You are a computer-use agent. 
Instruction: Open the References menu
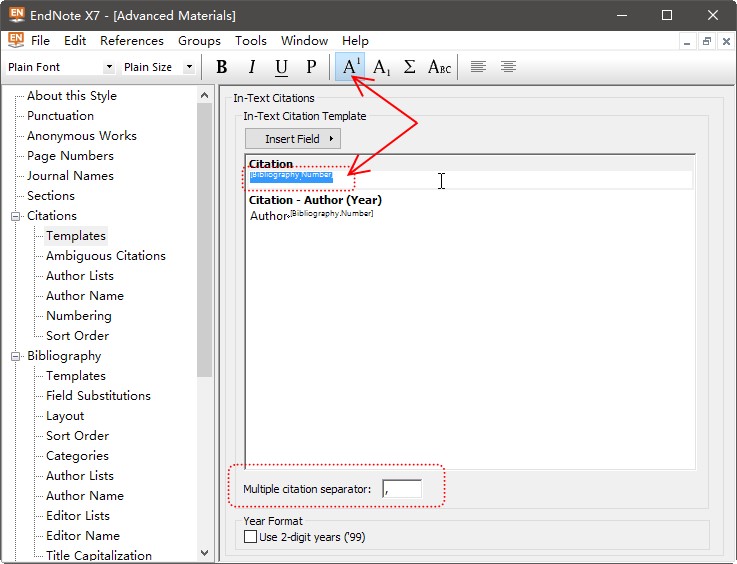tap(131, 41)
